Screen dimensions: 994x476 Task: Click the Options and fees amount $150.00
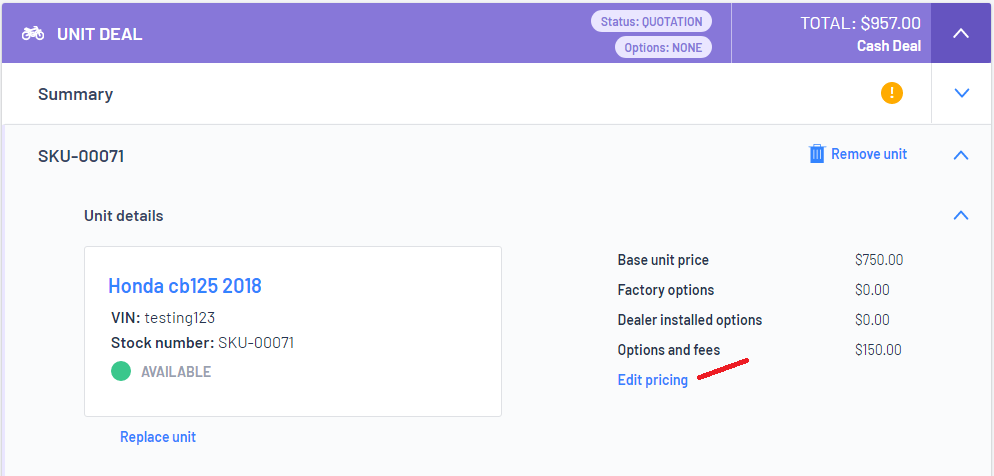tap(878, 350)
